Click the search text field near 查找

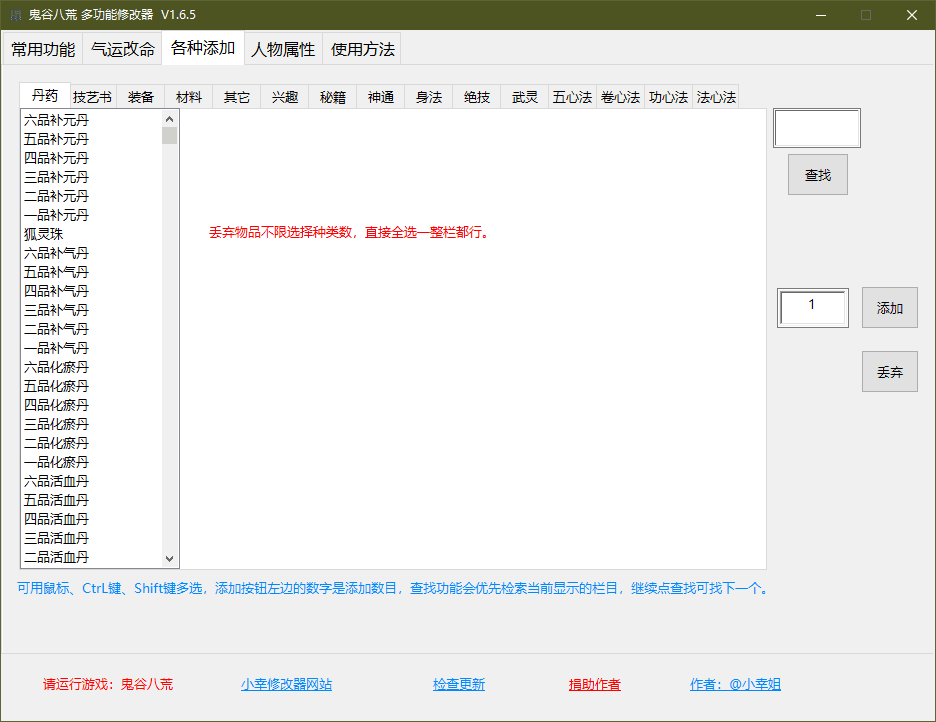coord(816,127)
